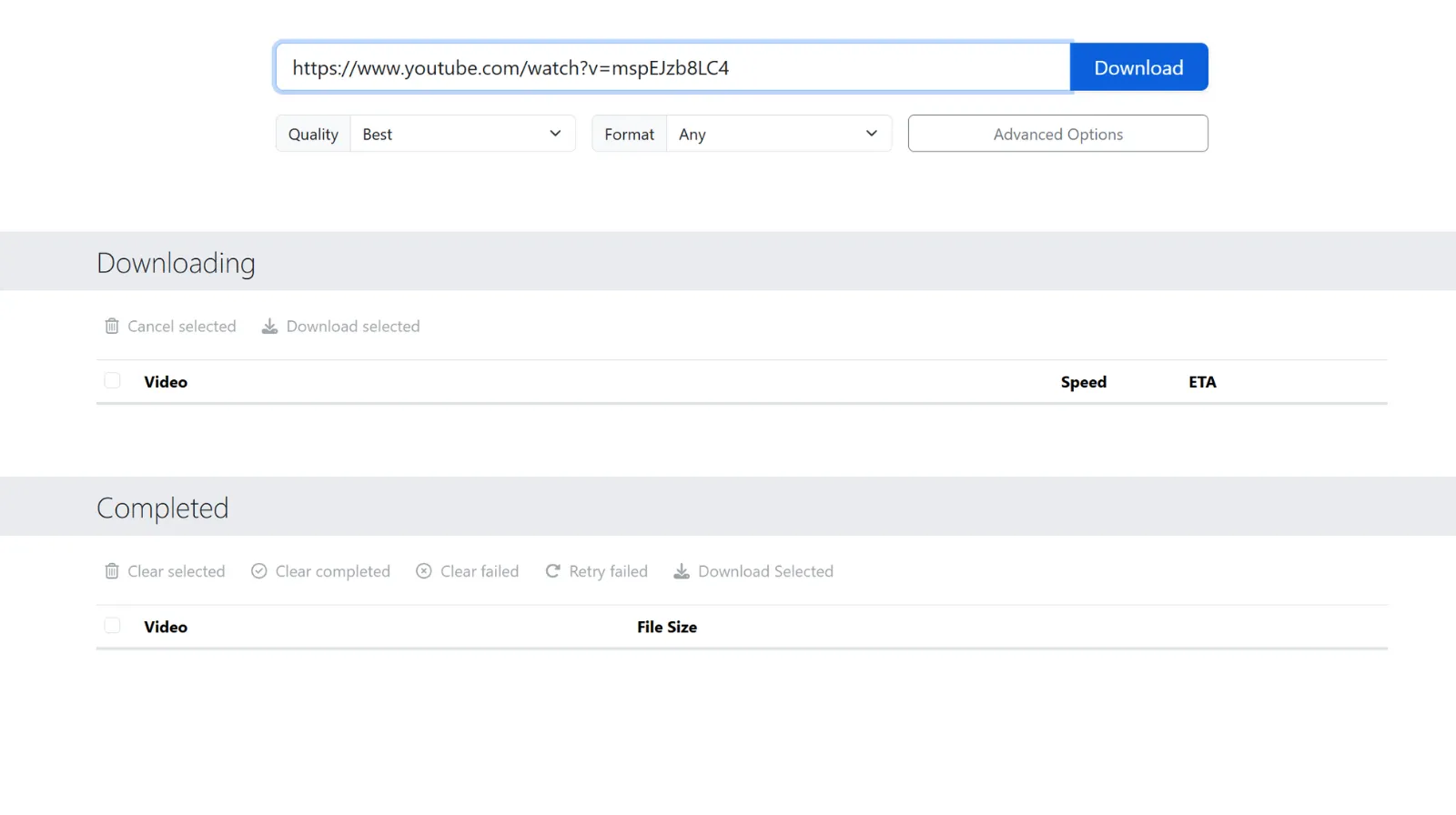Click the Video column header under Completed
The image size is (1456, 815).
click(x=166, y=627)
